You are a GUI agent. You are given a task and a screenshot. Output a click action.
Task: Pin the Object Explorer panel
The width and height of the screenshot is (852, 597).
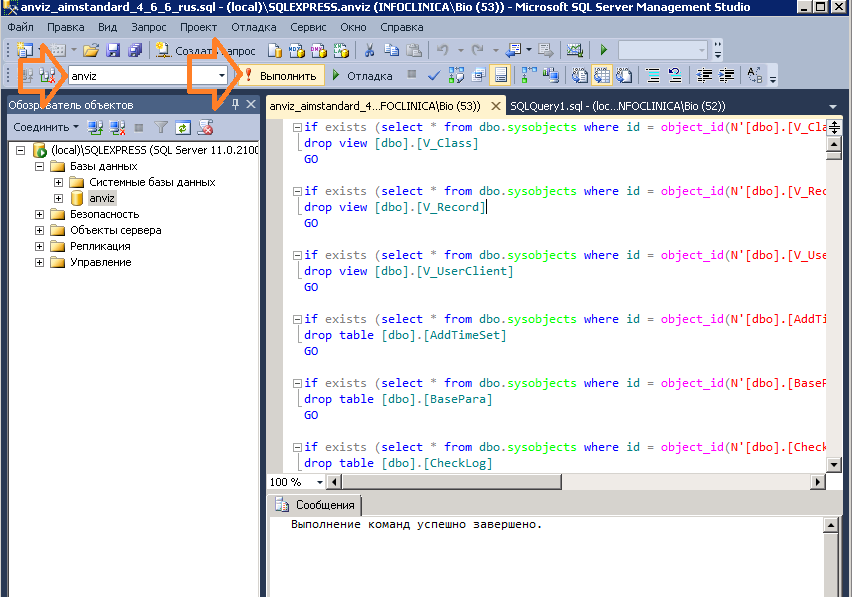[x=235, y=104]
